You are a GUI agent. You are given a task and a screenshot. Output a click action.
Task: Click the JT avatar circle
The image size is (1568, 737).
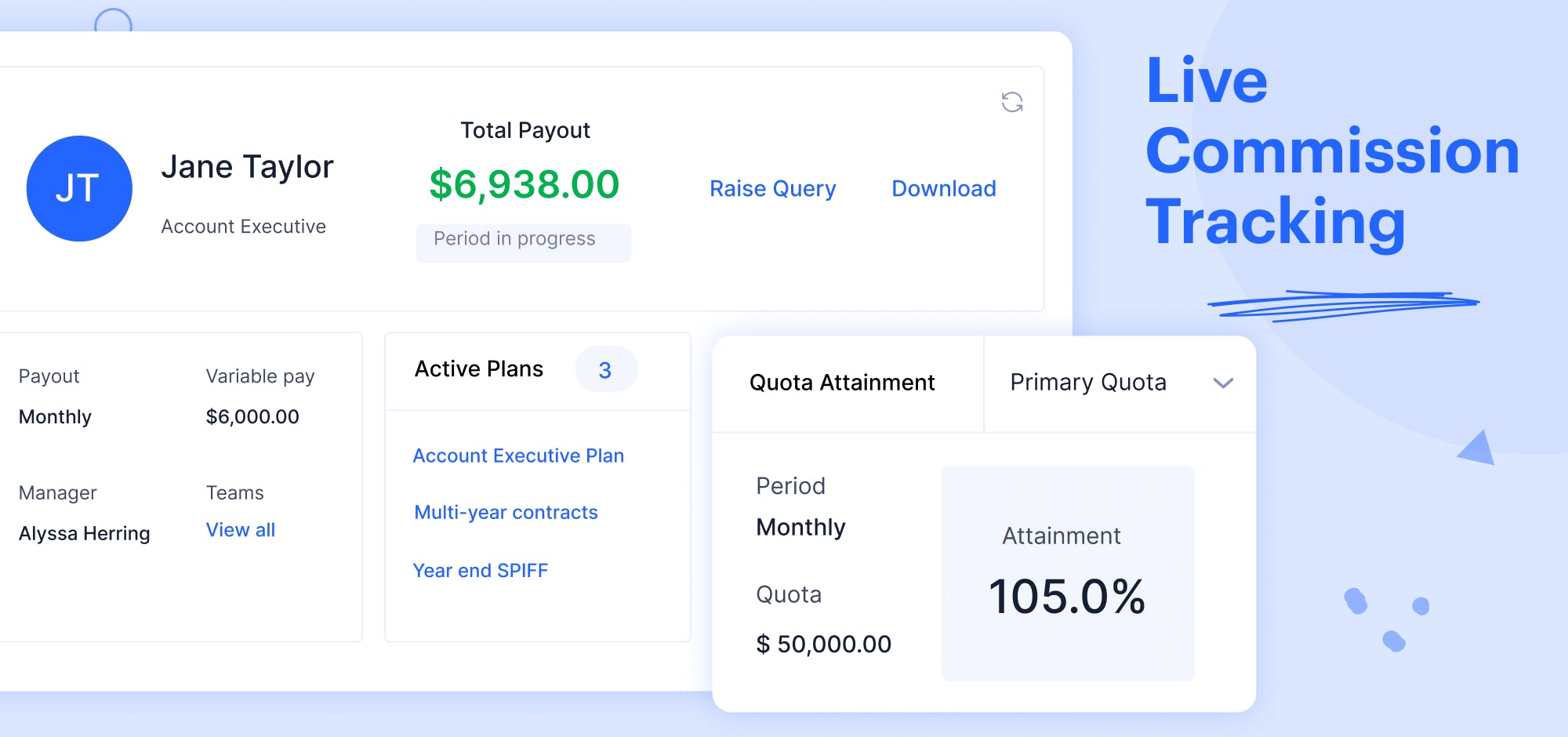79,188
